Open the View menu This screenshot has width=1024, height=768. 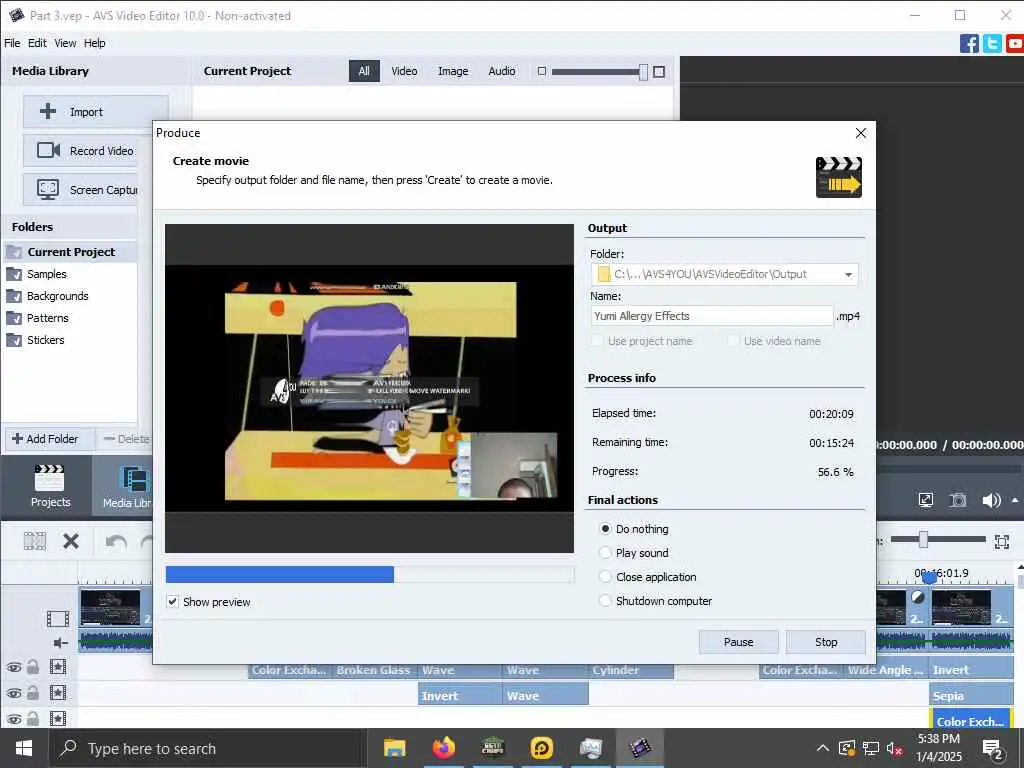point(65,43)
